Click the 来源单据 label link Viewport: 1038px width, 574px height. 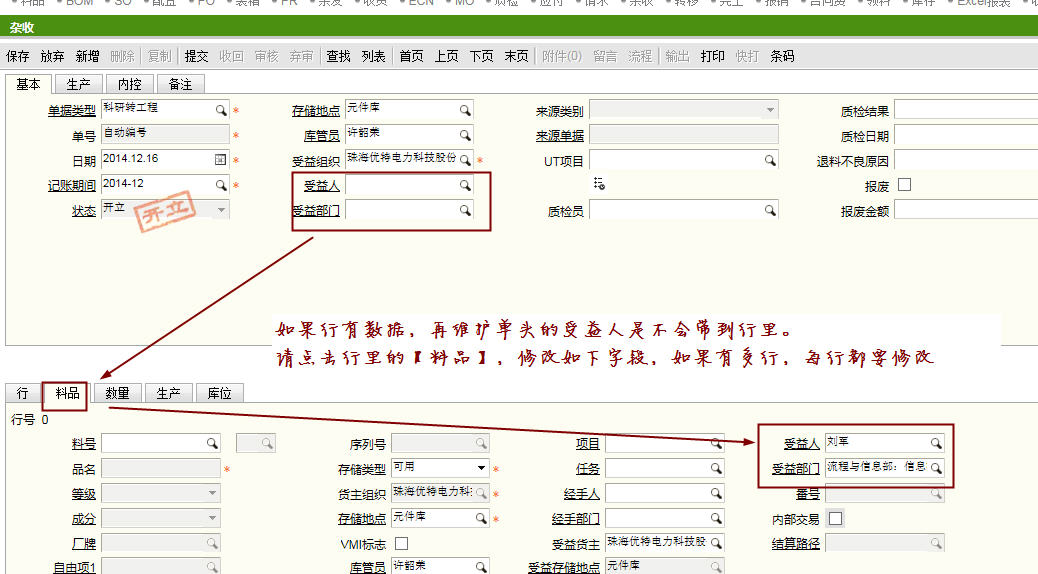tap(560, 136)
